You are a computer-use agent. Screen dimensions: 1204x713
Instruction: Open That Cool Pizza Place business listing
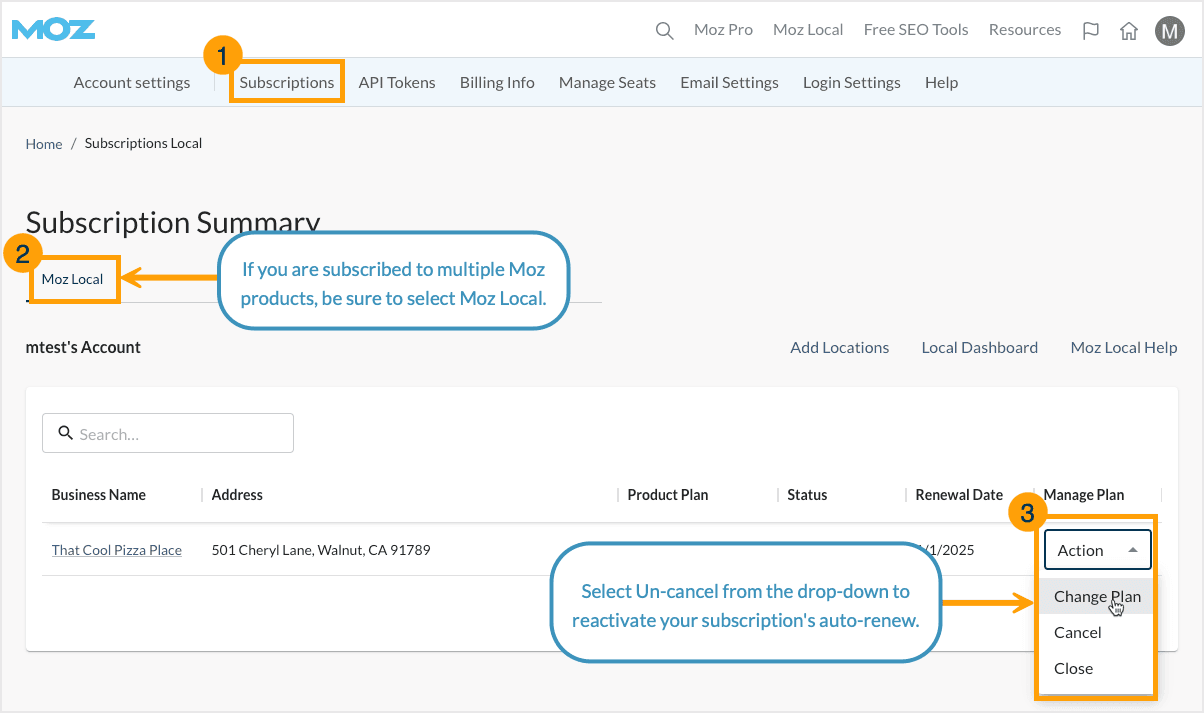[x=116, y=549]
